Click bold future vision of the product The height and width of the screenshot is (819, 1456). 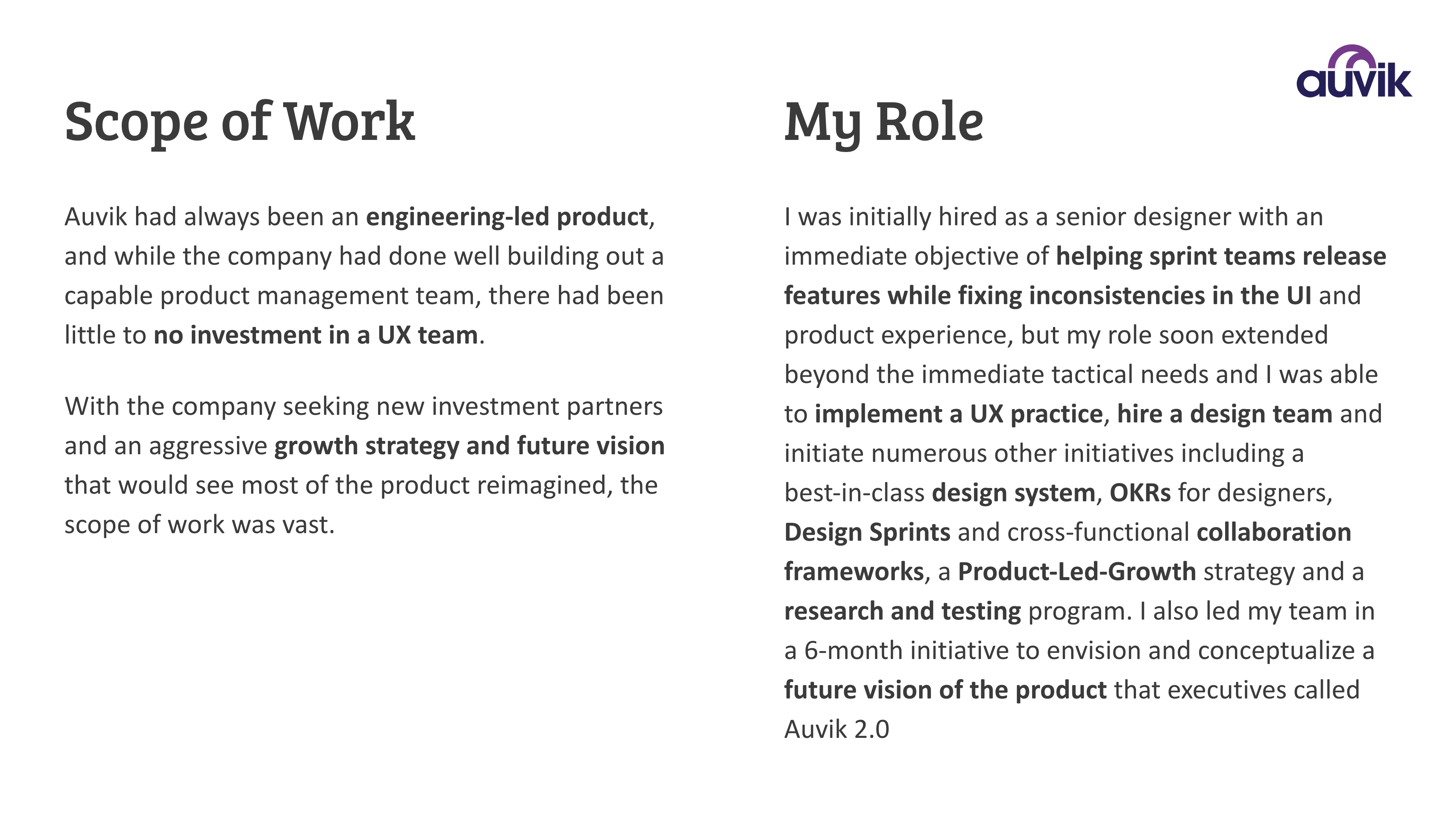(945, 690)
